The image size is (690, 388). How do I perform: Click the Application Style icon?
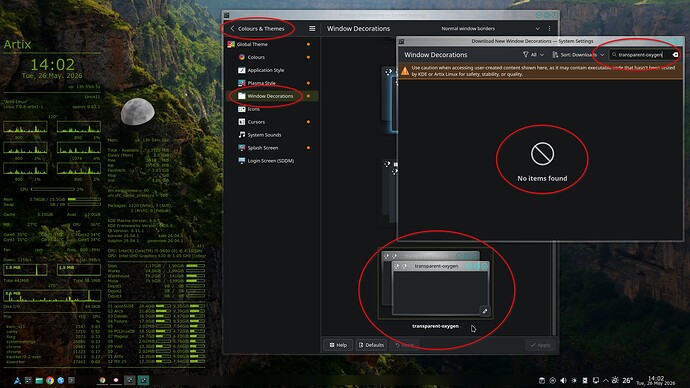(242, 70)
